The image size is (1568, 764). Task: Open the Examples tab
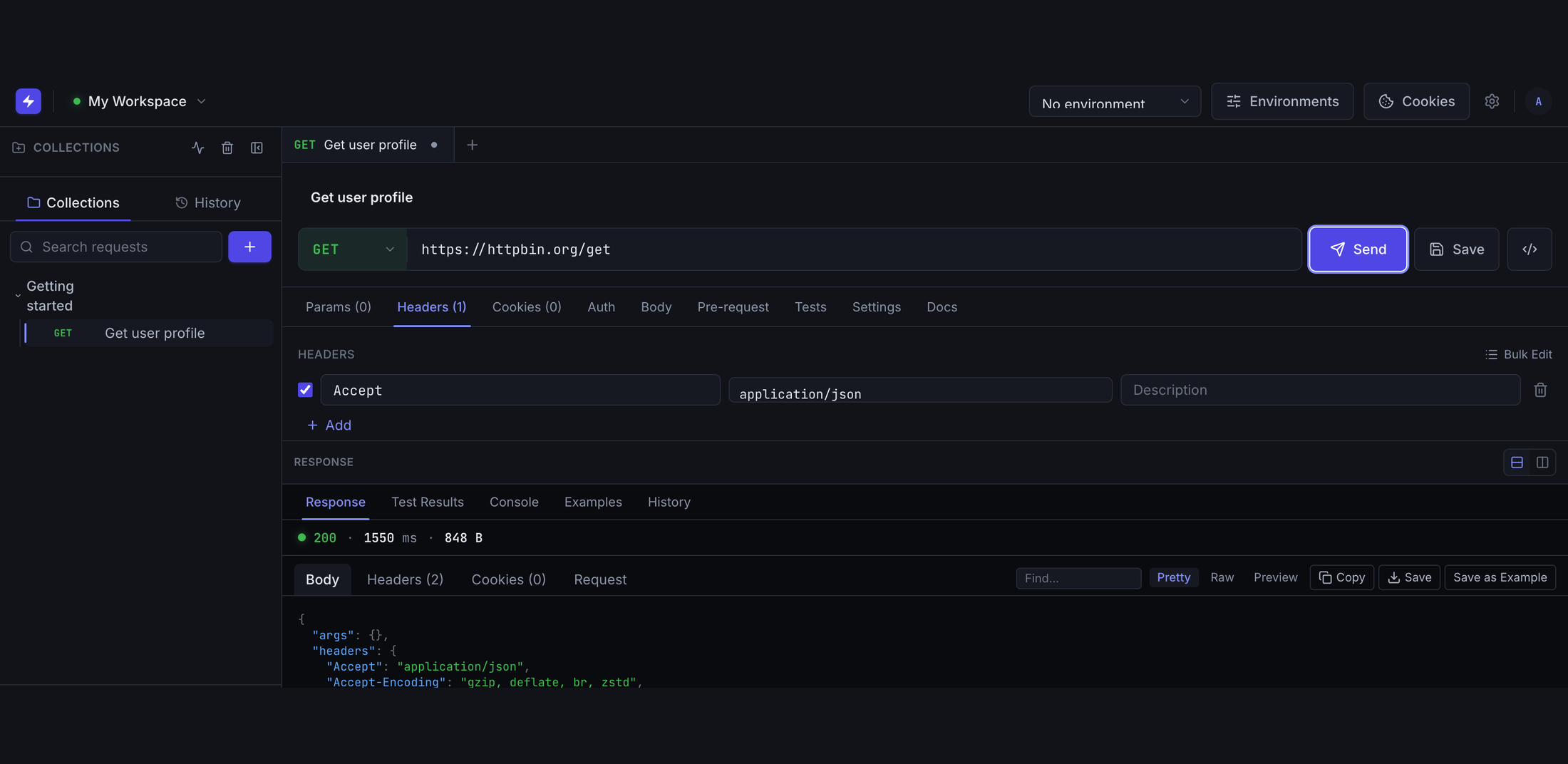pyautogui.click(x=593, y=502)
